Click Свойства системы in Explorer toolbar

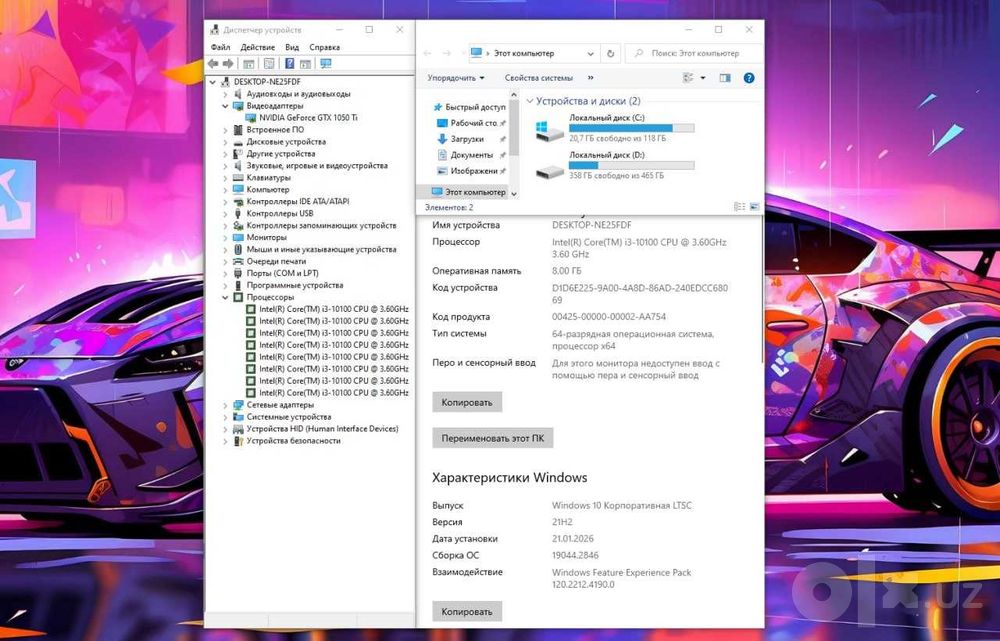point(539,78)
